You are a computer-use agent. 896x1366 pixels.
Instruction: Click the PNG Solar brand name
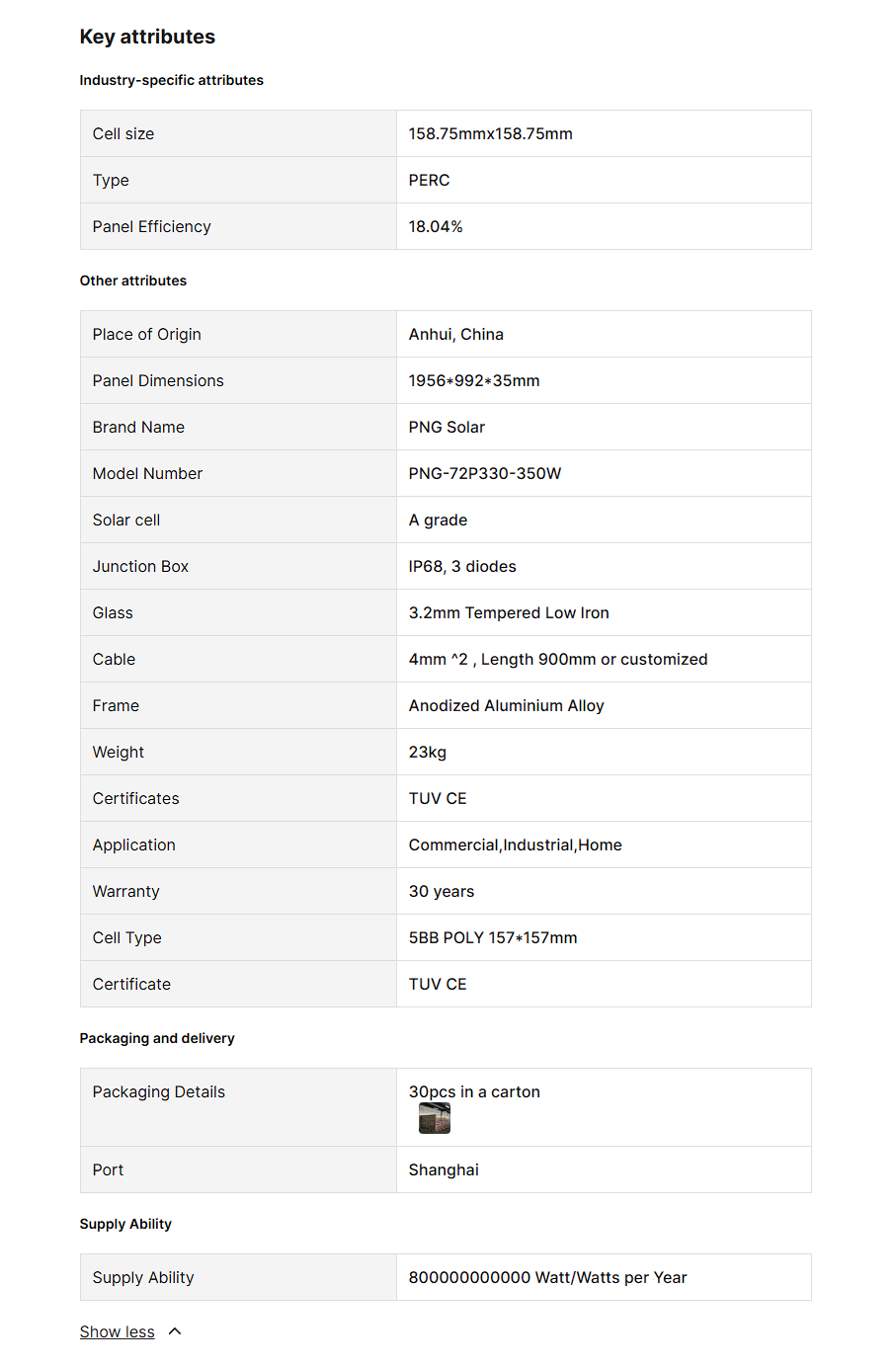447,427
